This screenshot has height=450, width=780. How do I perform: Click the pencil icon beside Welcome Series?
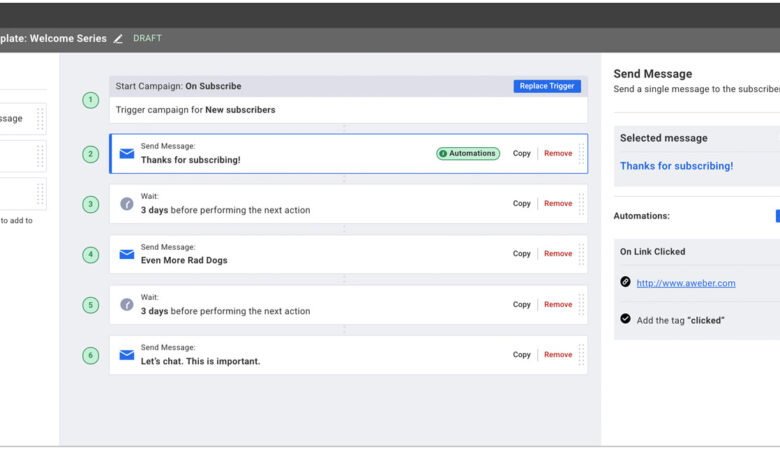(x=118, y=39)
